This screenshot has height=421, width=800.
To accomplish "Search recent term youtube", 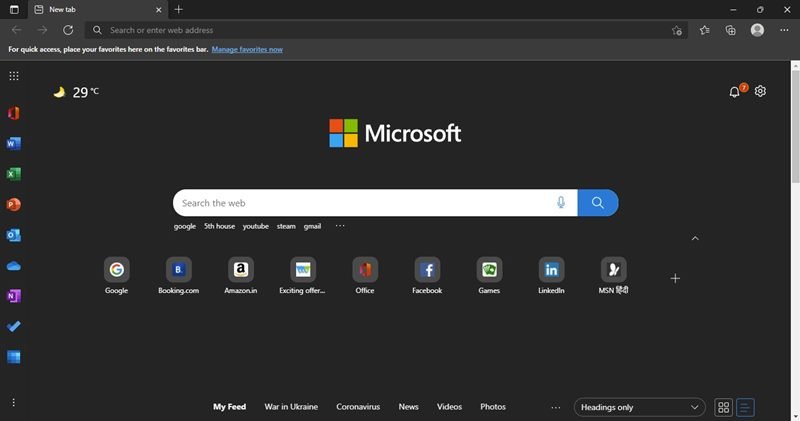I will [256, 226].
